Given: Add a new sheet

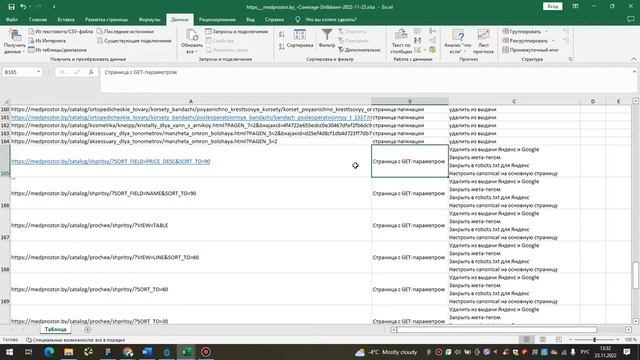Looking at the screenshot, I should 87,329.
